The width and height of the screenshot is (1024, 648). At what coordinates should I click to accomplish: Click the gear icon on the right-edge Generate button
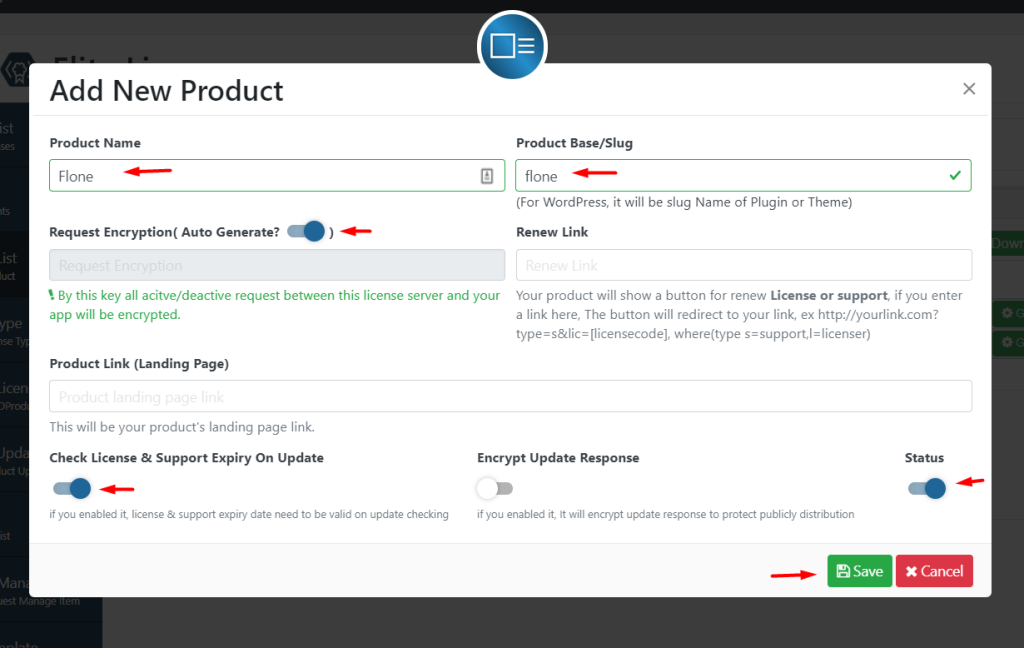1007,312
